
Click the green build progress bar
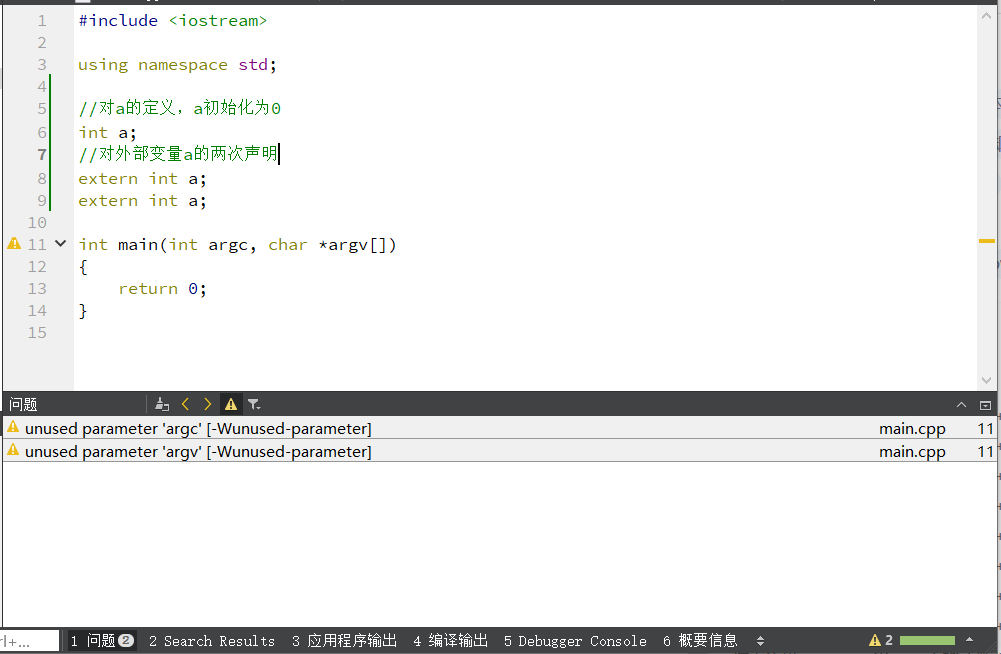927,640
